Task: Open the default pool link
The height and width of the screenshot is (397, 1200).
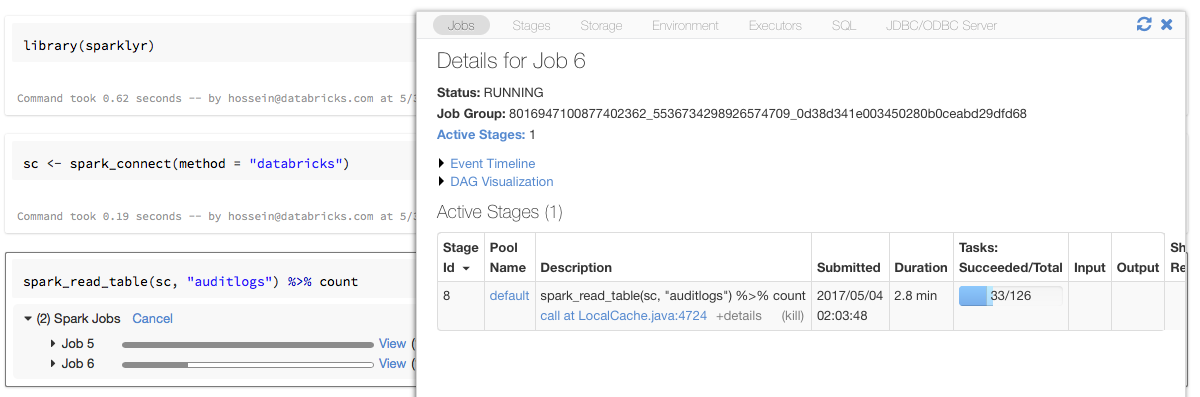Action: coord(509,296)
